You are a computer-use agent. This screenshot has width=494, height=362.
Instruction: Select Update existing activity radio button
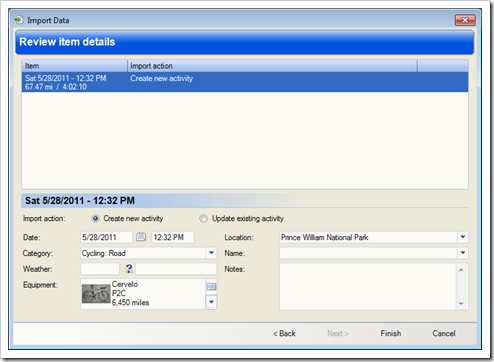[x=203, y=219]
